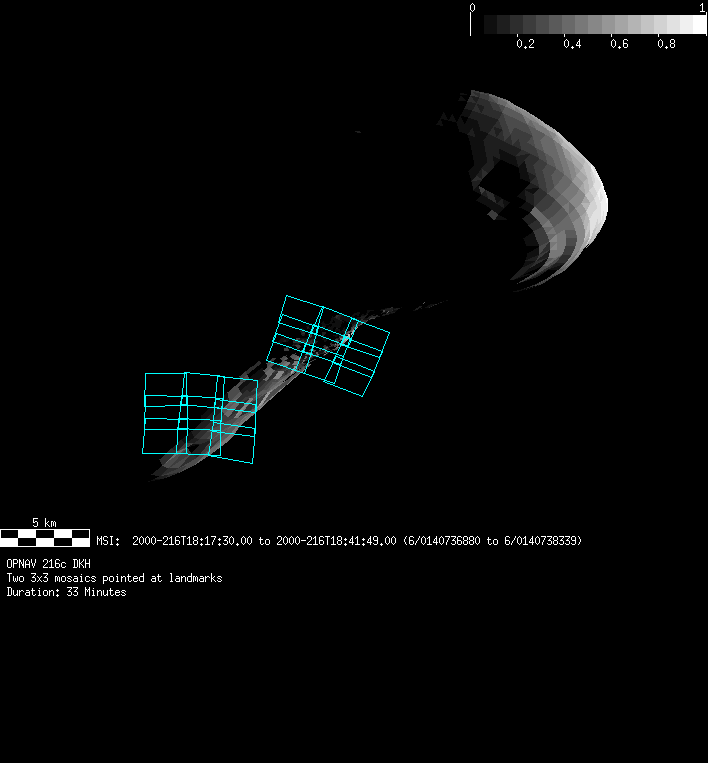Pick the 0.8 tick label on the legend
The image size is (708, 763).
(667, 45)
